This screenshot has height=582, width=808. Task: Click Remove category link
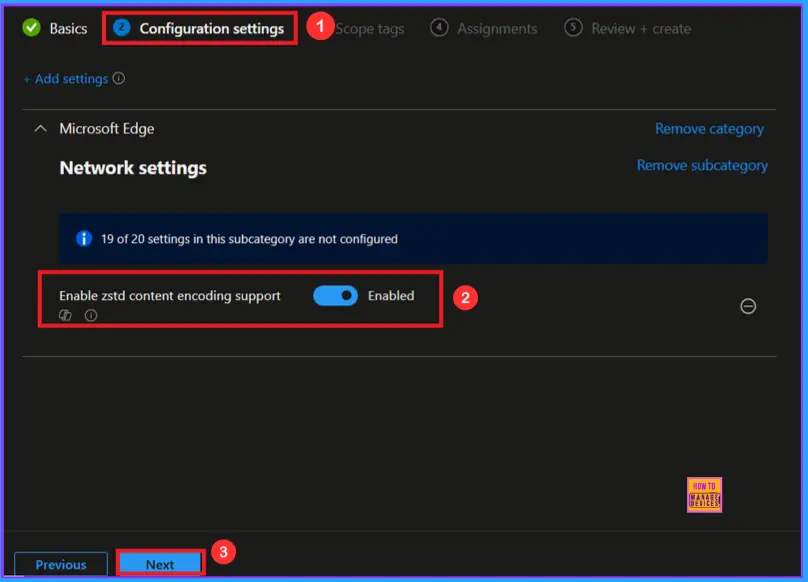709,128
